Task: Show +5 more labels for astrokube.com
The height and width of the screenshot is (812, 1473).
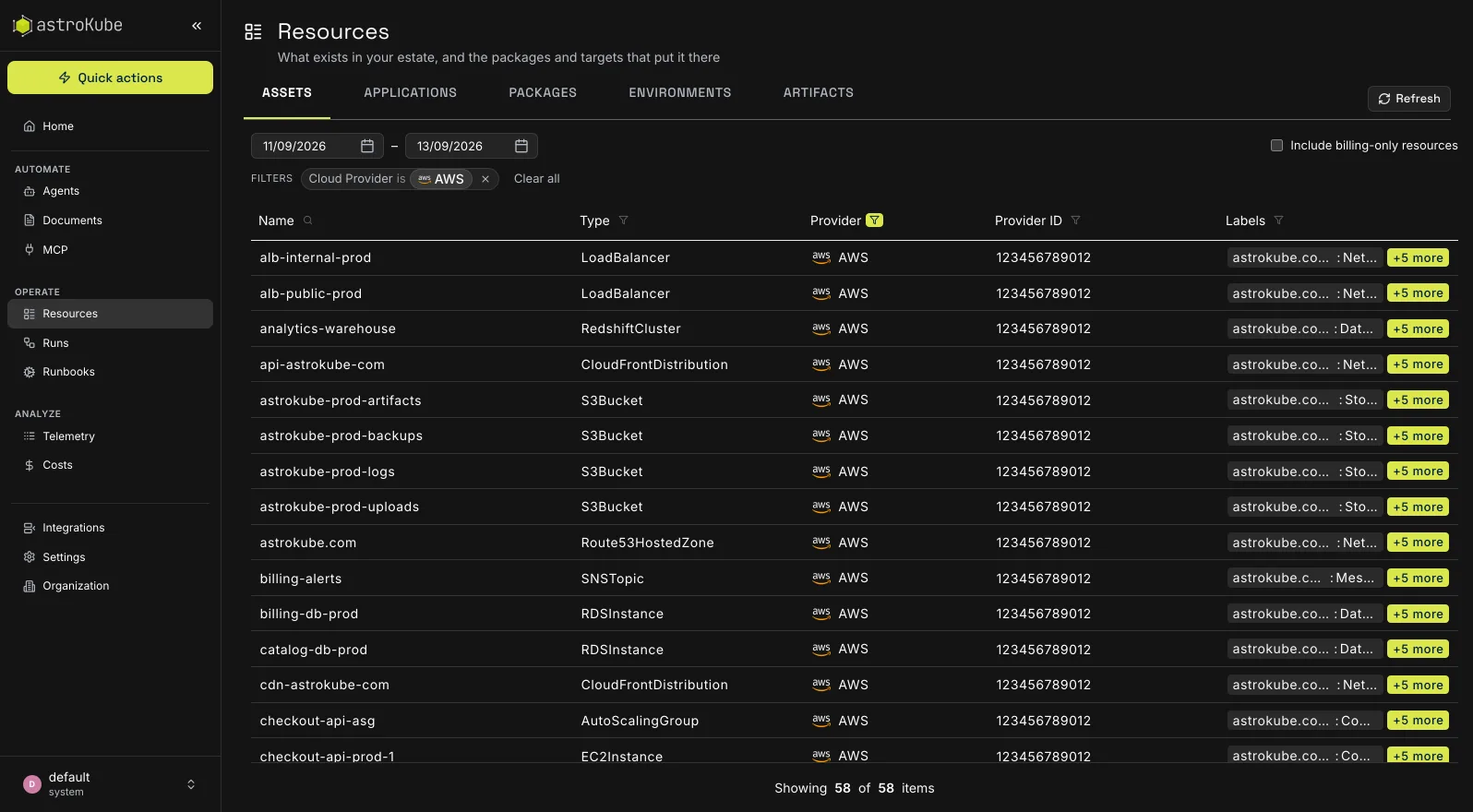Action: (1418, 543)
